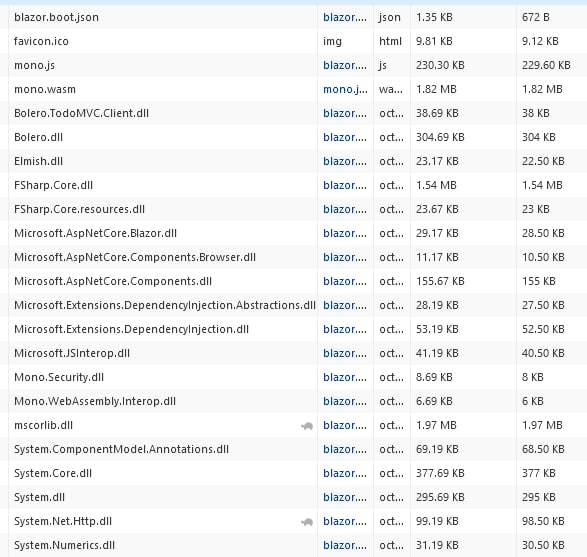Click the 38 KB size value
Screen dimensions: 587x557
coord(536,113)
